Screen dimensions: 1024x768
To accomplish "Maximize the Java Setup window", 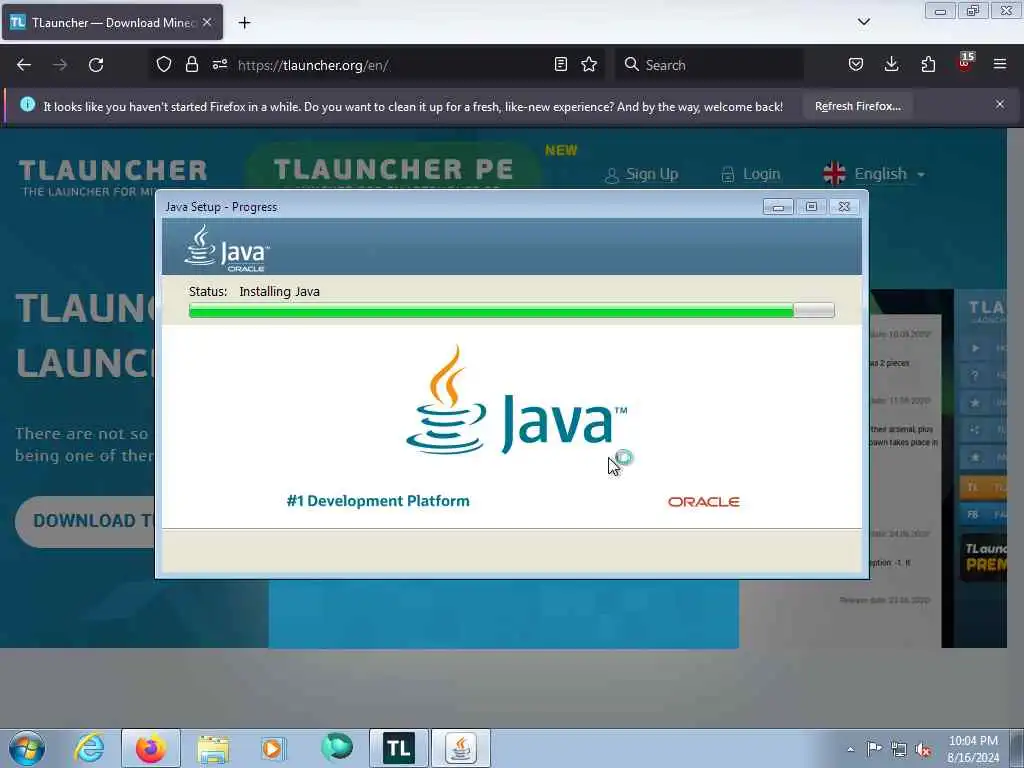I will (811, 207).
